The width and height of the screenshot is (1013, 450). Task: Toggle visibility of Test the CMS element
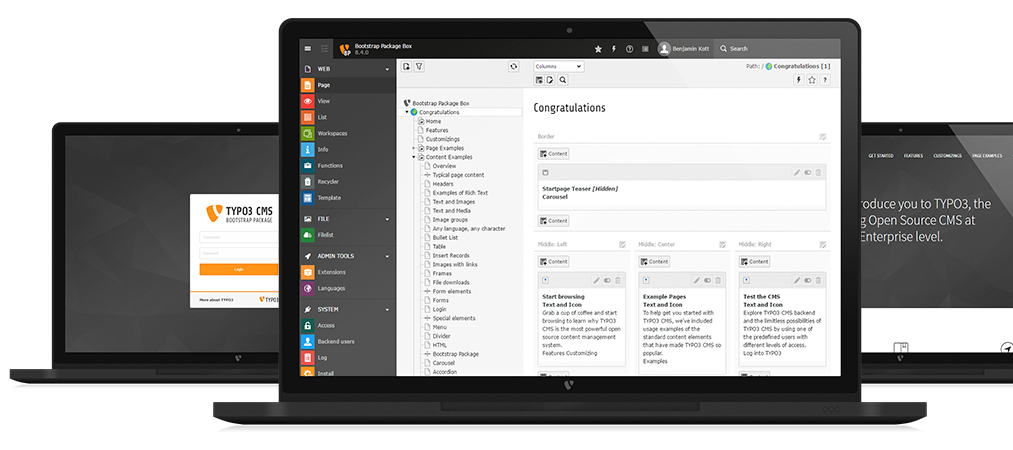[x=808, y=280]
